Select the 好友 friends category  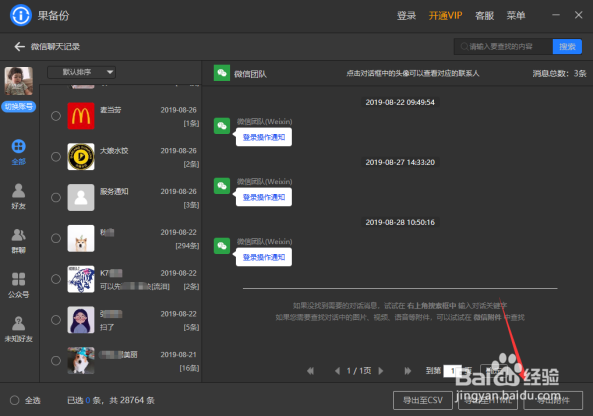pos(19,196)
